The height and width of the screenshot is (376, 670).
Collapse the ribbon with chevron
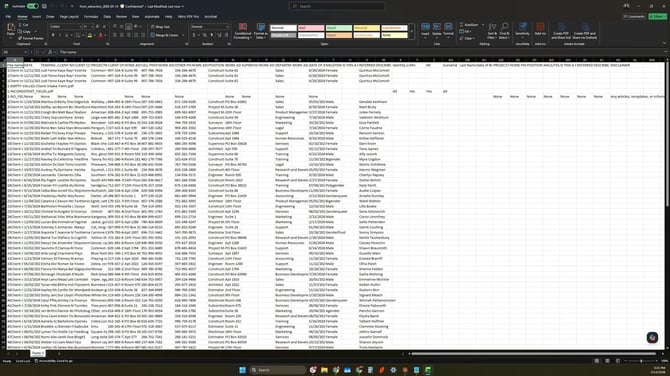(664, 43)
